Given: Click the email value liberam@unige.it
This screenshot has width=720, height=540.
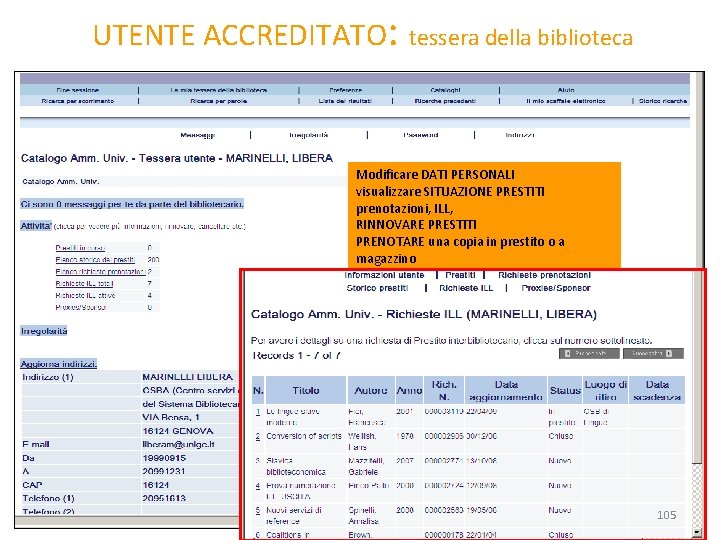Looking at the screenshot, I should tap(178, 444).
